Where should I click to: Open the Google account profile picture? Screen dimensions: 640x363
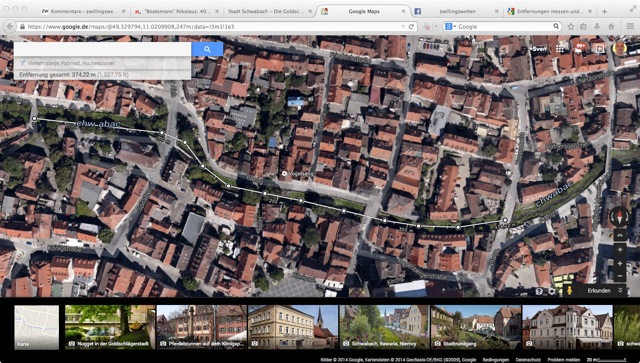click(620, 49)
